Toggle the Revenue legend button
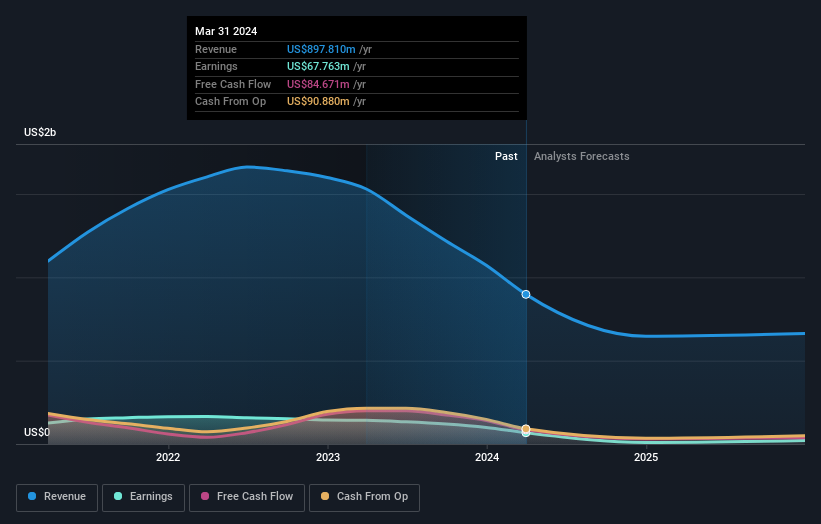821x524 pixels. pos(57,497)
